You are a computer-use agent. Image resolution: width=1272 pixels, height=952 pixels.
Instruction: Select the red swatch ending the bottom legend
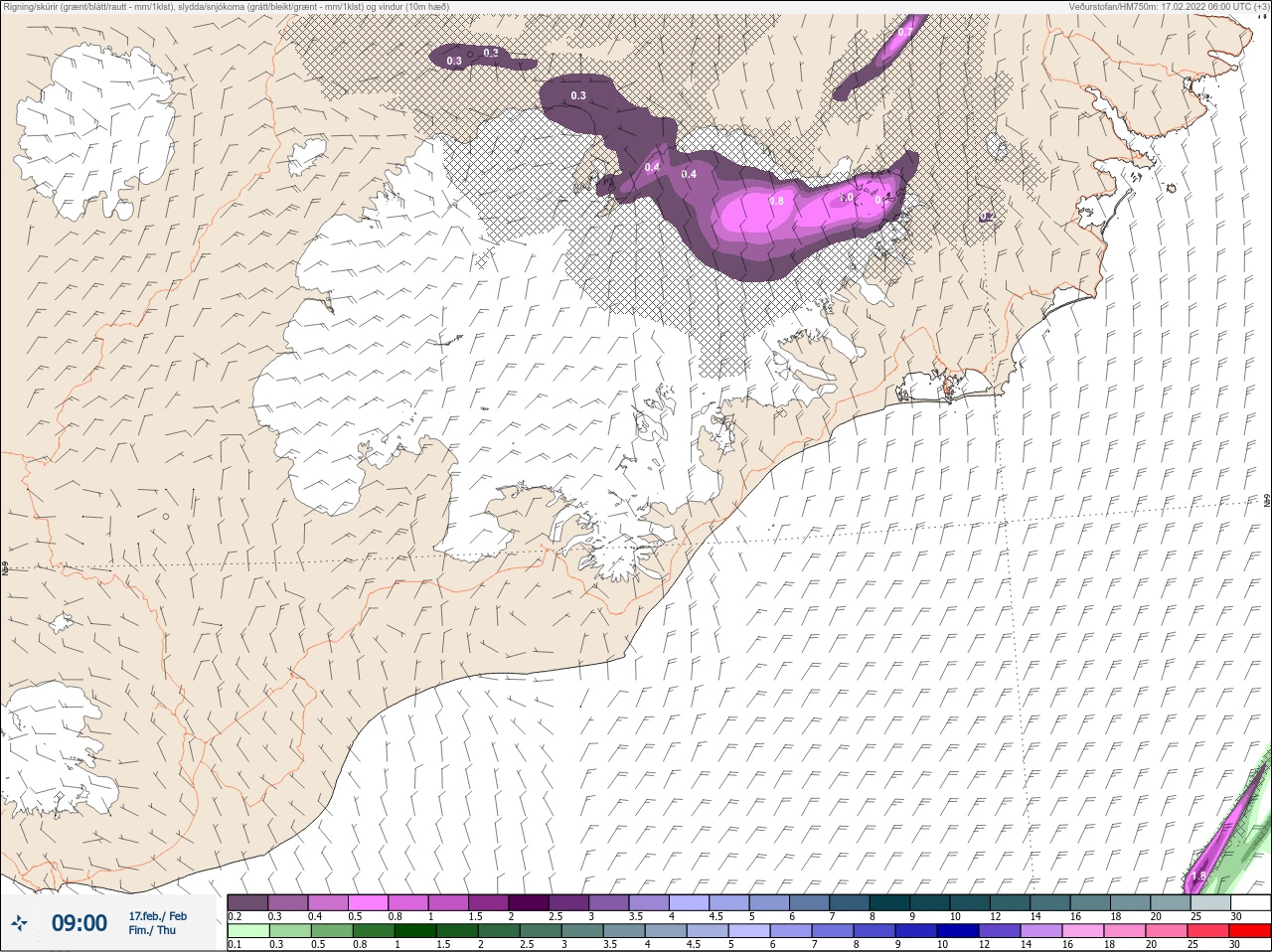click(1249, 931)
